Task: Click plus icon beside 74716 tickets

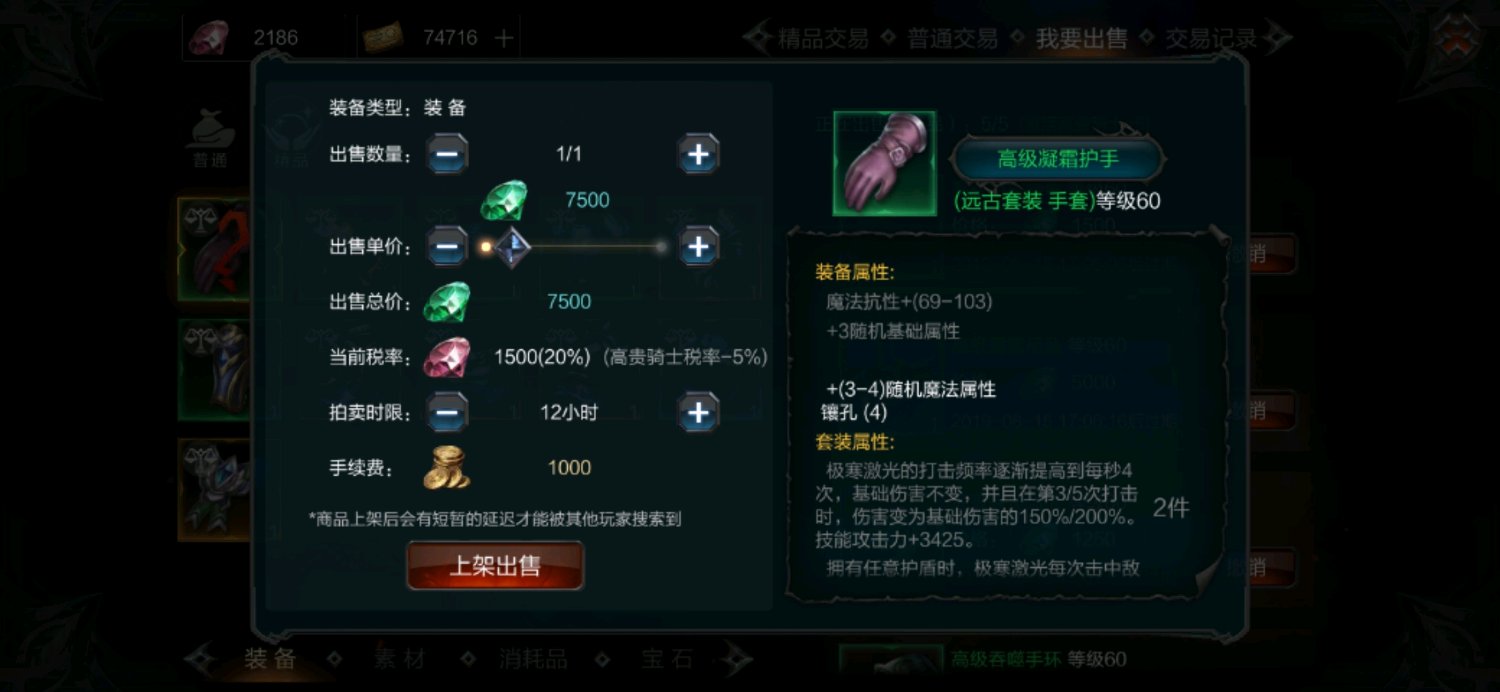Action: tap(504, 38)
